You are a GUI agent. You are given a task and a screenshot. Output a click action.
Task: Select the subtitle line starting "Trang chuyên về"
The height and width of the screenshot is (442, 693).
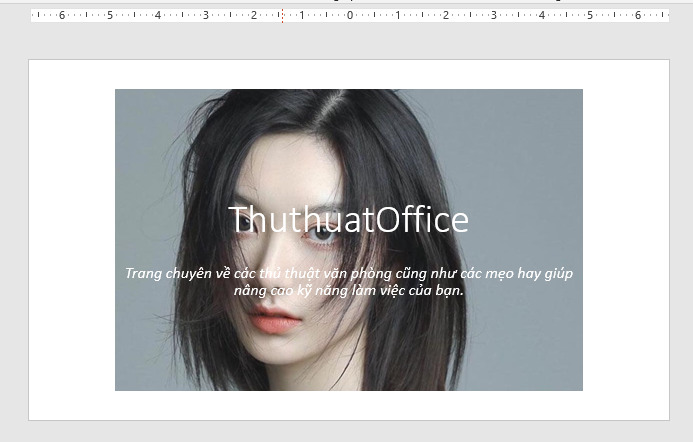click(x=348, y=273)
